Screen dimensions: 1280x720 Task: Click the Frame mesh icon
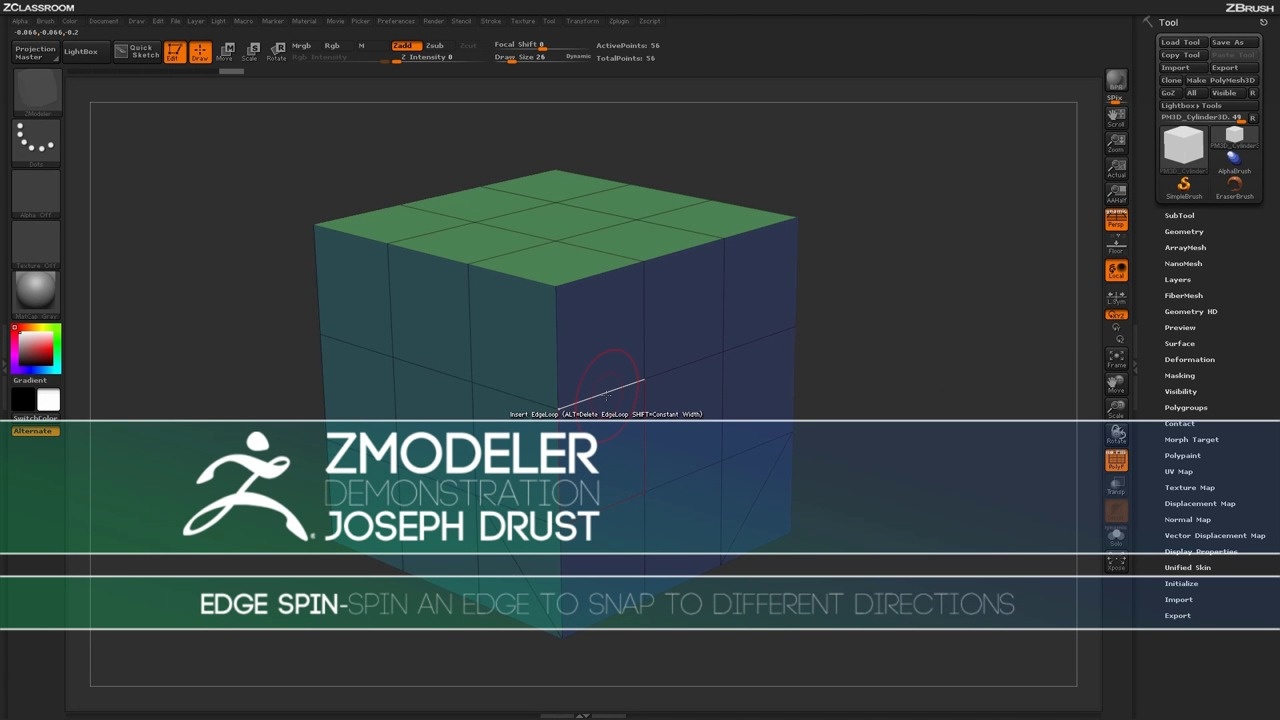coord(1116,358)
